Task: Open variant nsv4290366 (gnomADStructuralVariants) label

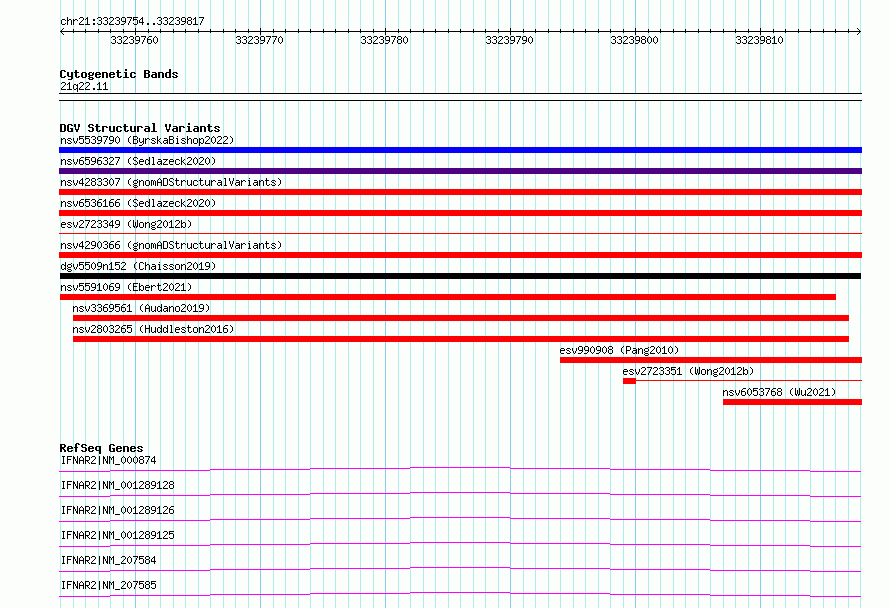Action: tap(171, 245)
